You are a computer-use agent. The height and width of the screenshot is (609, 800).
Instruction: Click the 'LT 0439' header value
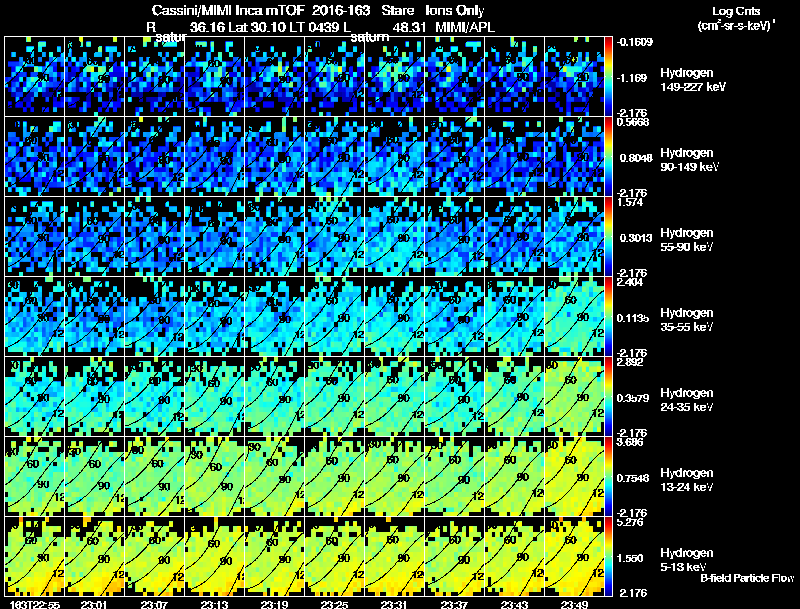[313, 27]
